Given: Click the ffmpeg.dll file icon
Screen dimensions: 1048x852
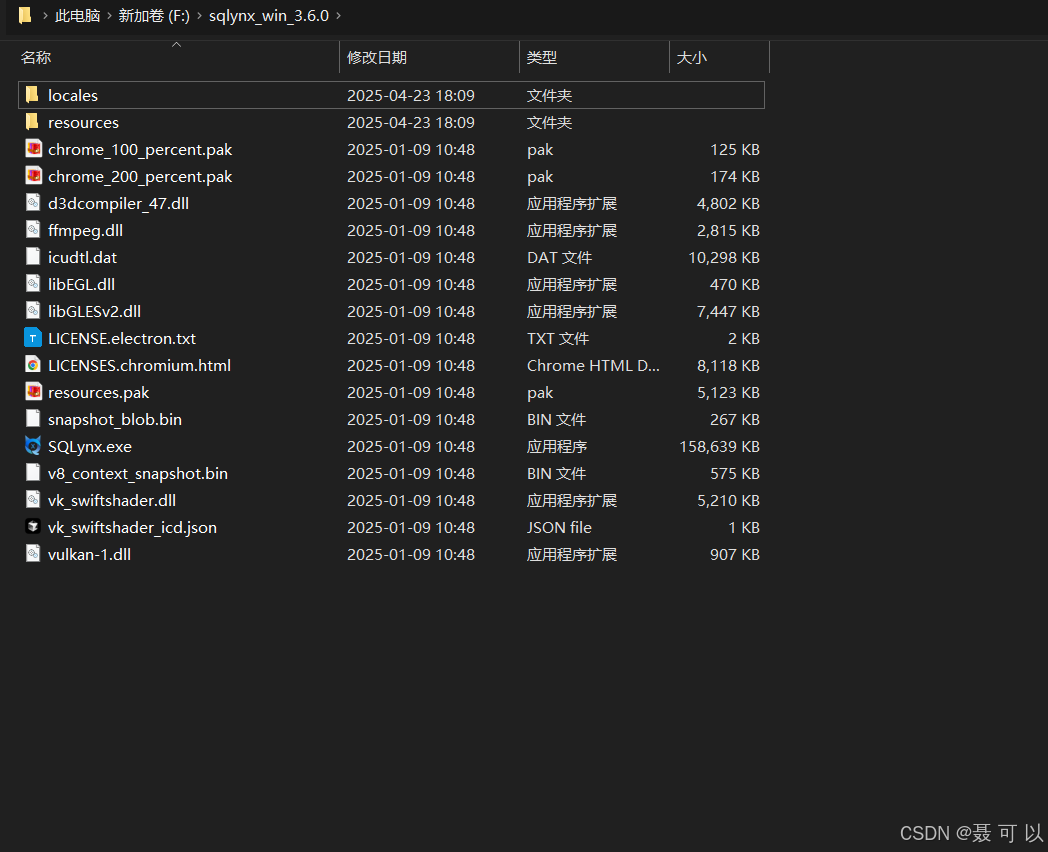Looking at the screenshot, I should tap(33, 229).
